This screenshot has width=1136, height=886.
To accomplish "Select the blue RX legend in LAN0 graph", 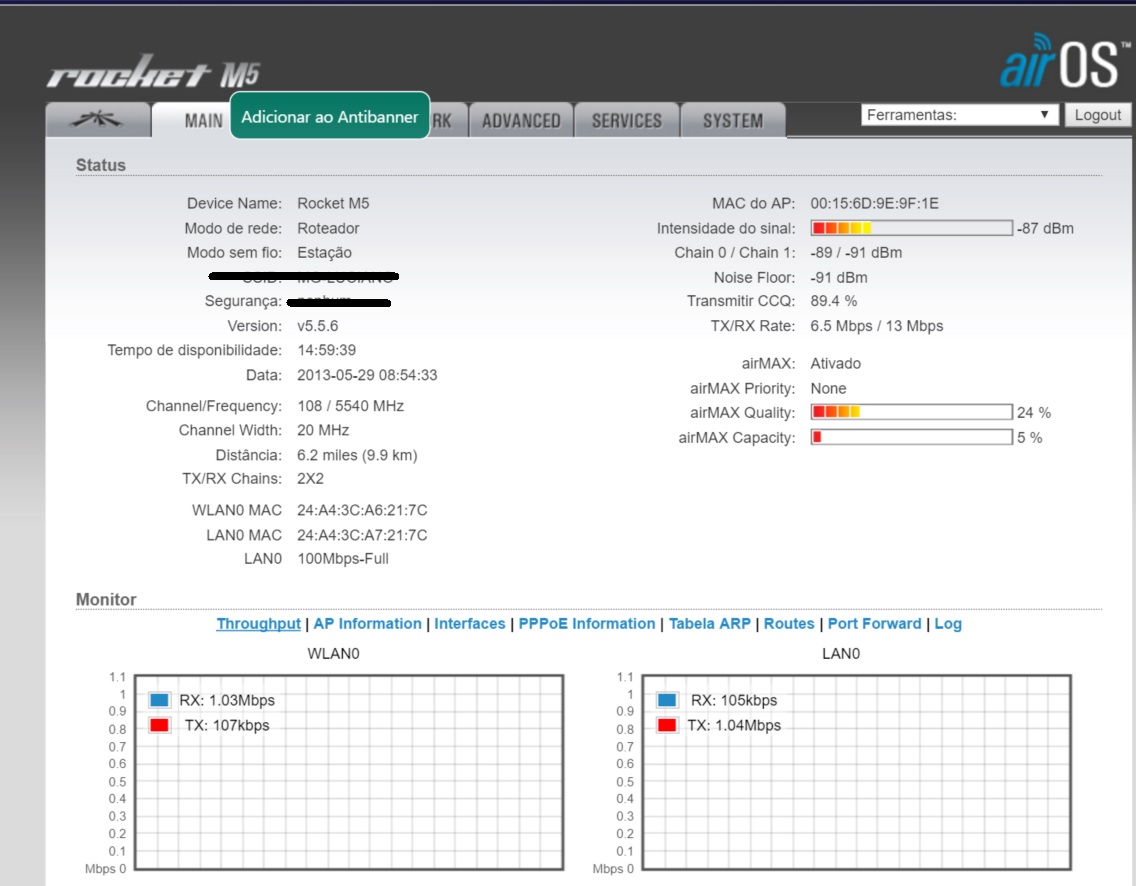I will click(x=667, y=700).
